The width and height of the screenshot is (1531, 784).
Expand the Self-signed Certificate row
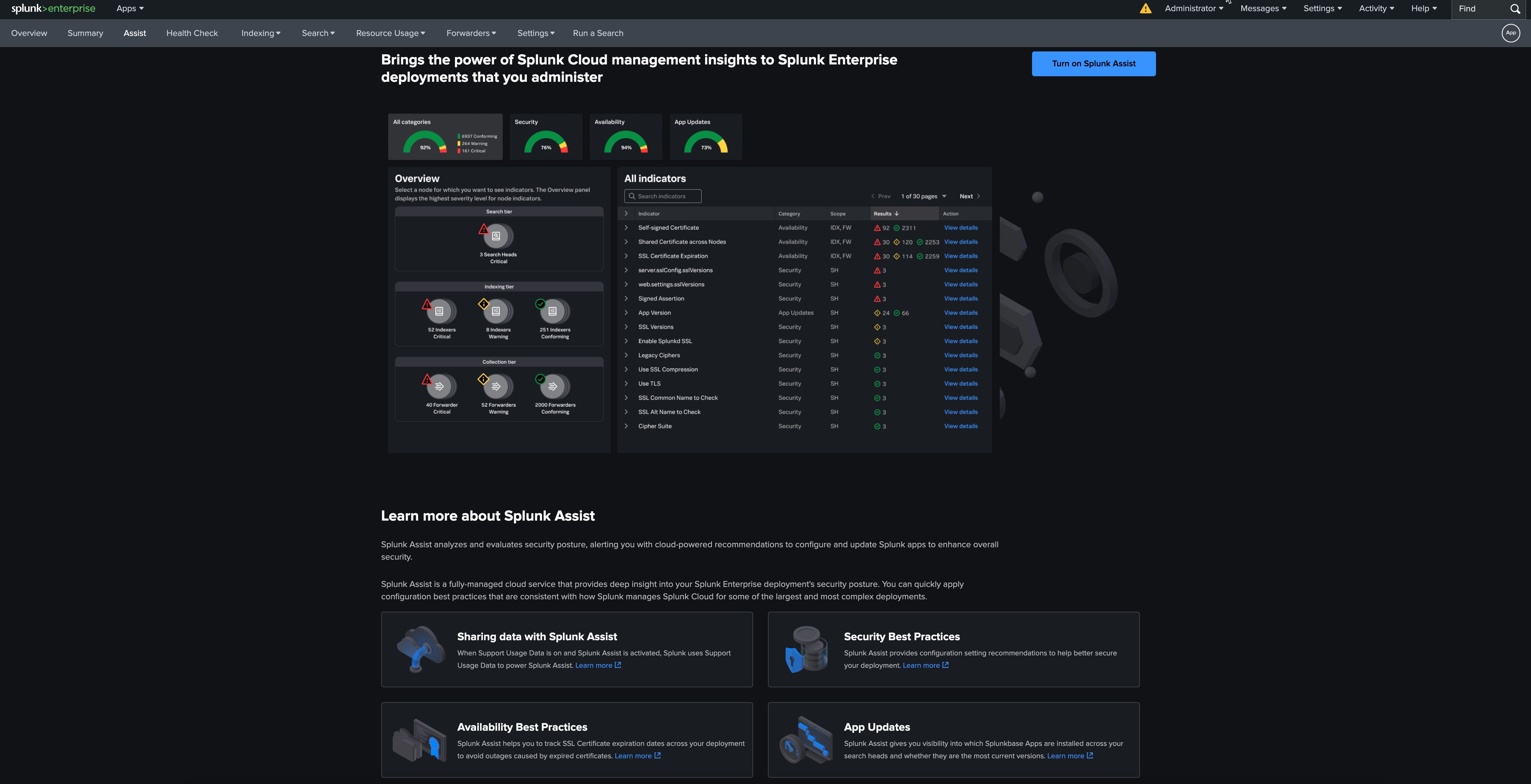[626, 228]
